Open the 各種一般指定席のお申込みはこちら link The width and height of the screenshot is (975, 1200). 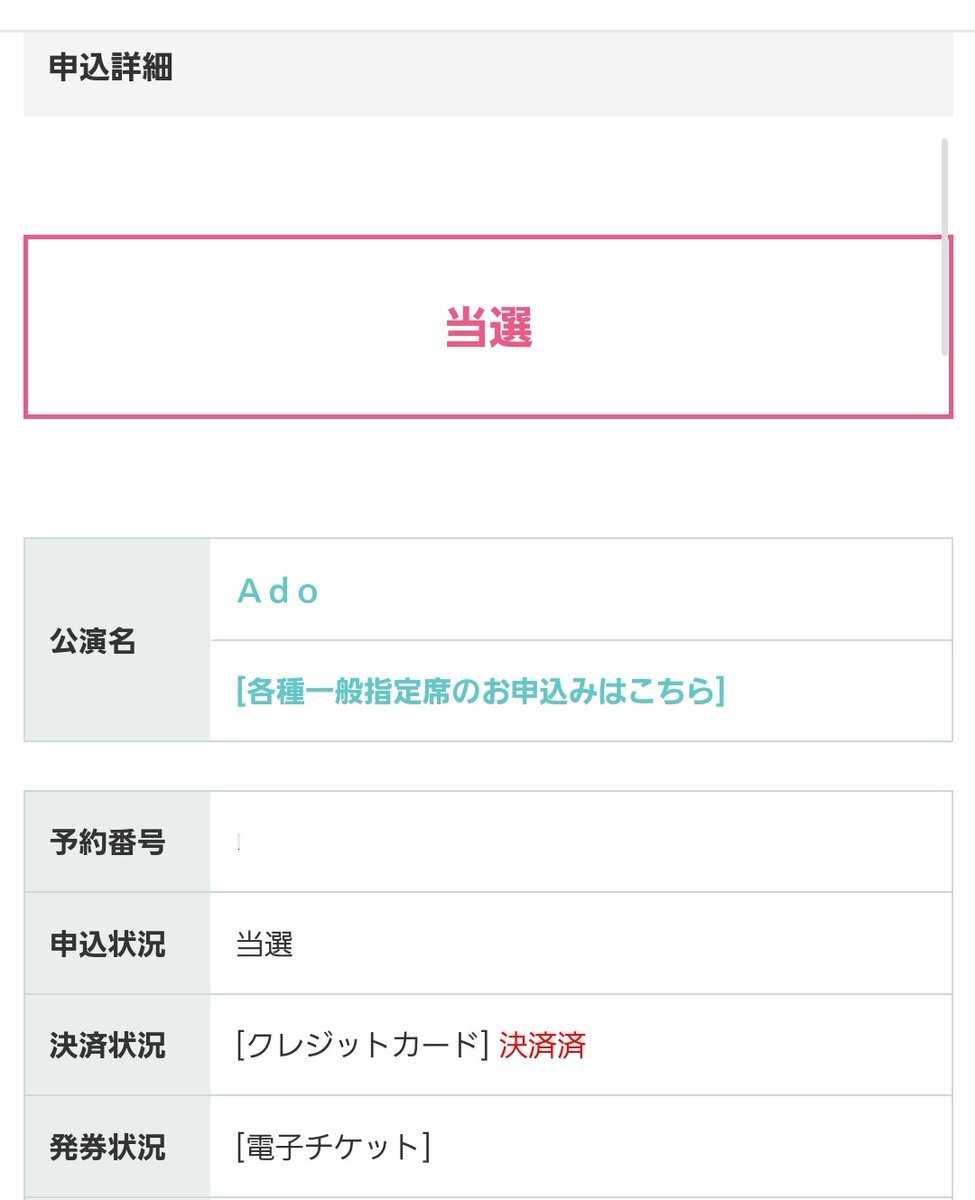(x=480, y=691)
